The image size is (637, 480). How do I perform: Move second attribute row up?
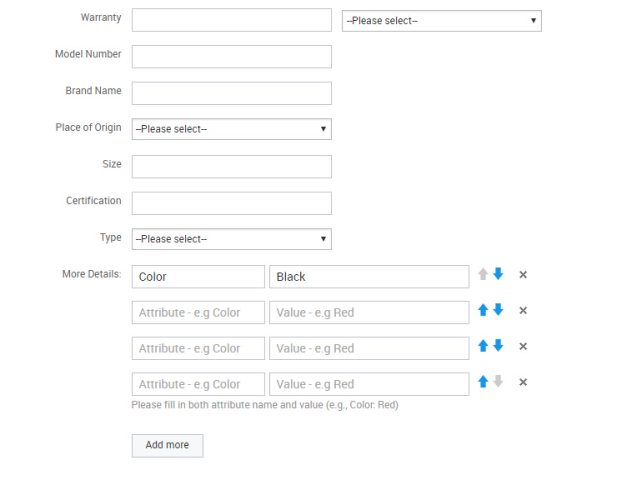pyautogui.click(x=483, y=310)
